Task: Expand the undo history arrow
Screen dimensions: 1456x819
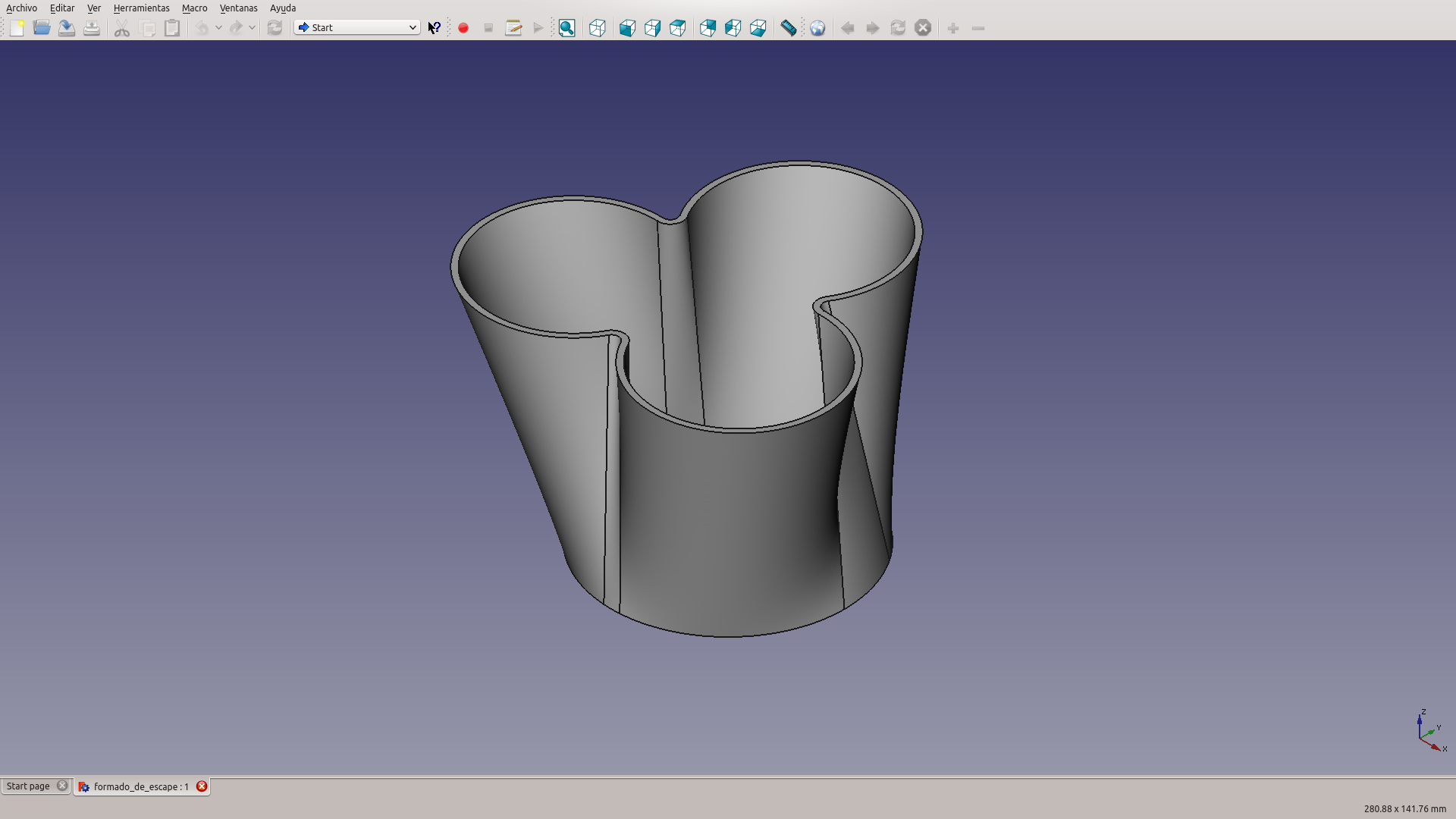Action: coord(218,28)
